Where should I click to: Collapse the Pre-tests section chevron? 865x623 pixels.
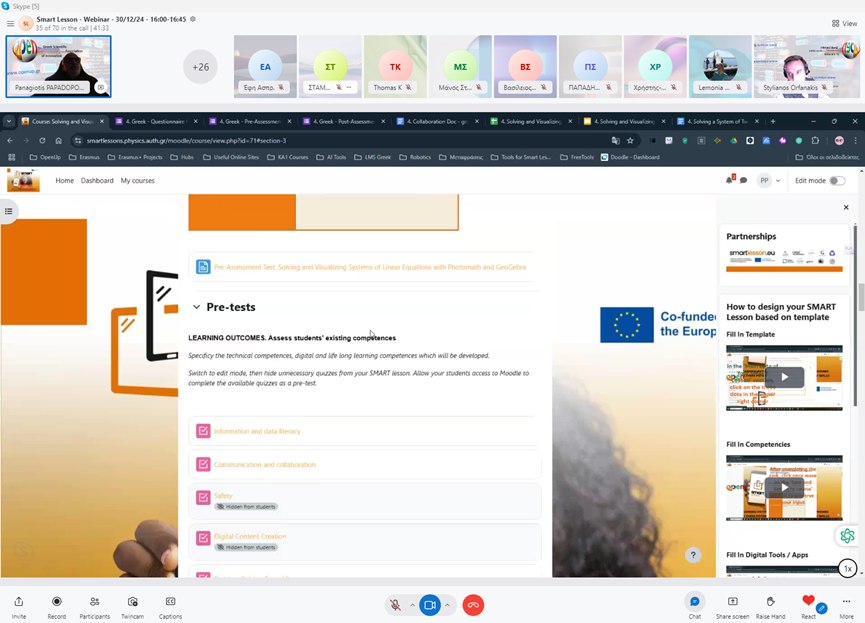coord(196,307)
